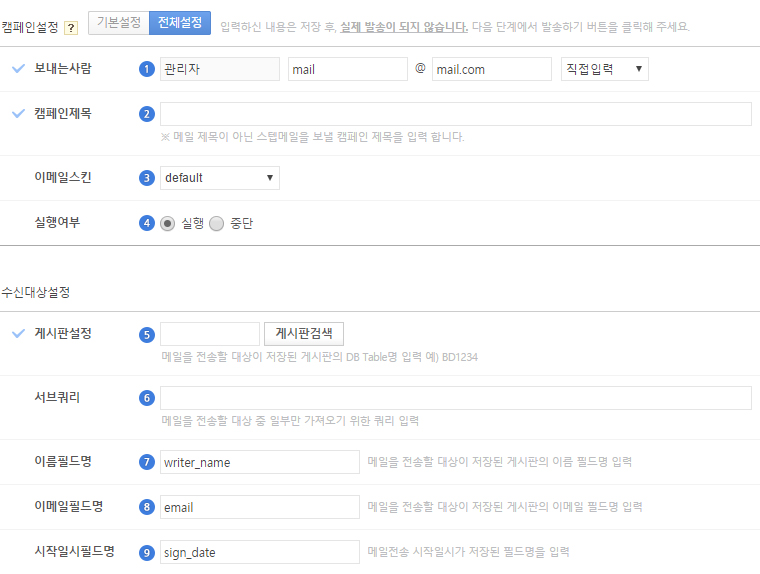The width and height of the screenshot is (760, 574).
Task: Click the number 1 badge next to 보내는사람
Action: 147,69
